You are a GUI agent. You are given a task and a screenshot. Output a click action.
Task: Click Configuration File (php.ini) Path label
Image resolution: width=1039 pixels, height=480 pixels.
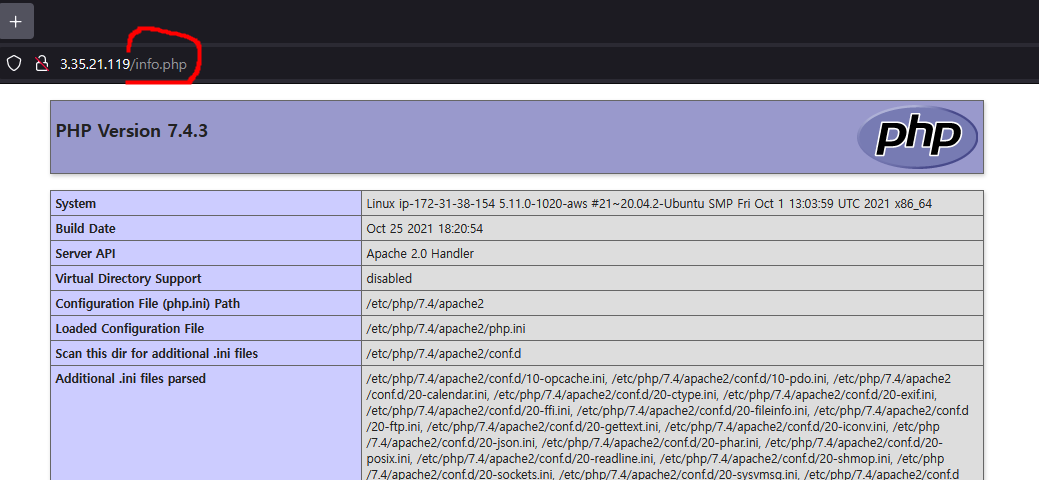point(148,304)
